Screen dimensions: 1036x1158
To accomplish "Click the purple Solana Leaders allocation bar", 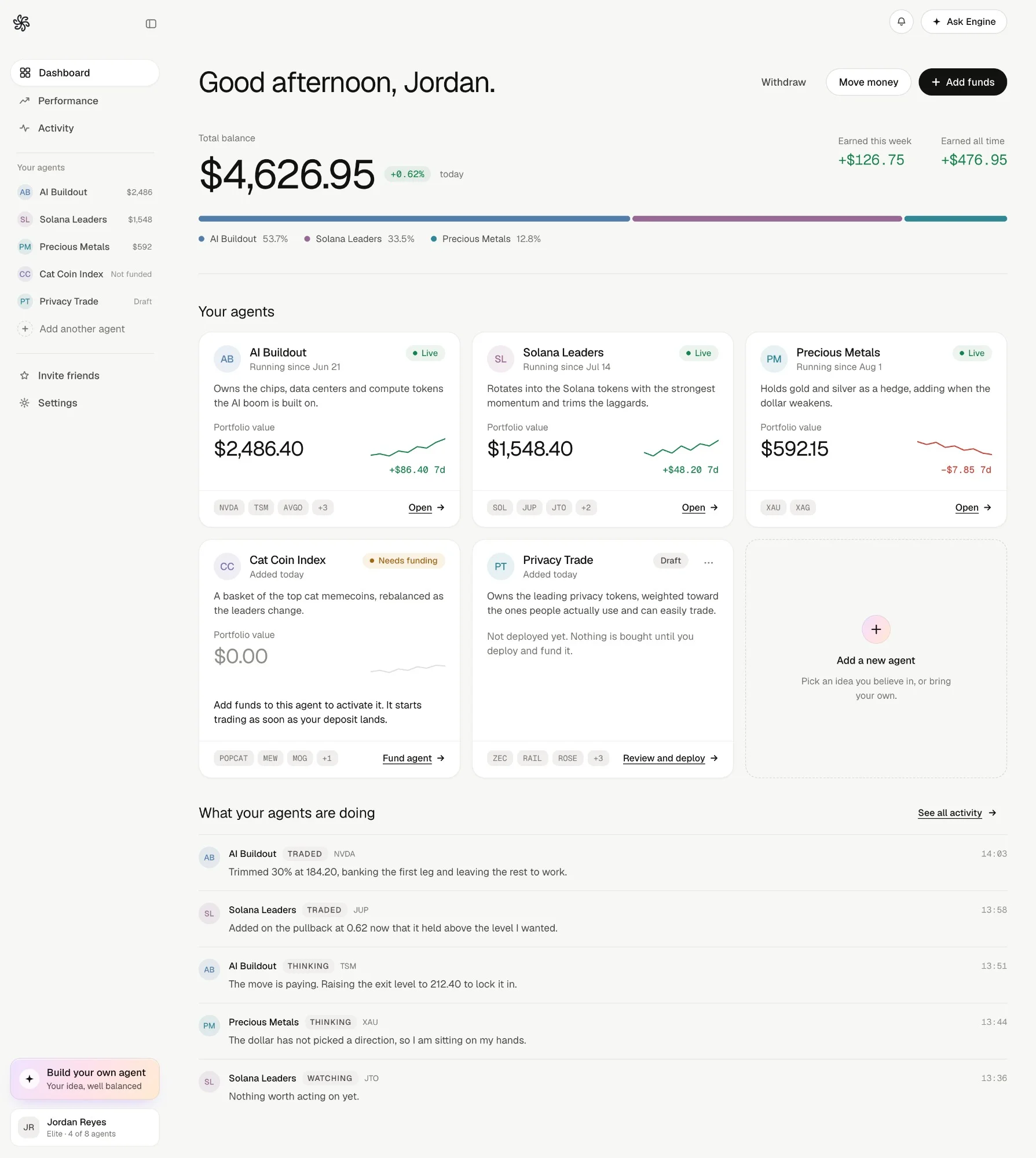I will coord(767,219).
